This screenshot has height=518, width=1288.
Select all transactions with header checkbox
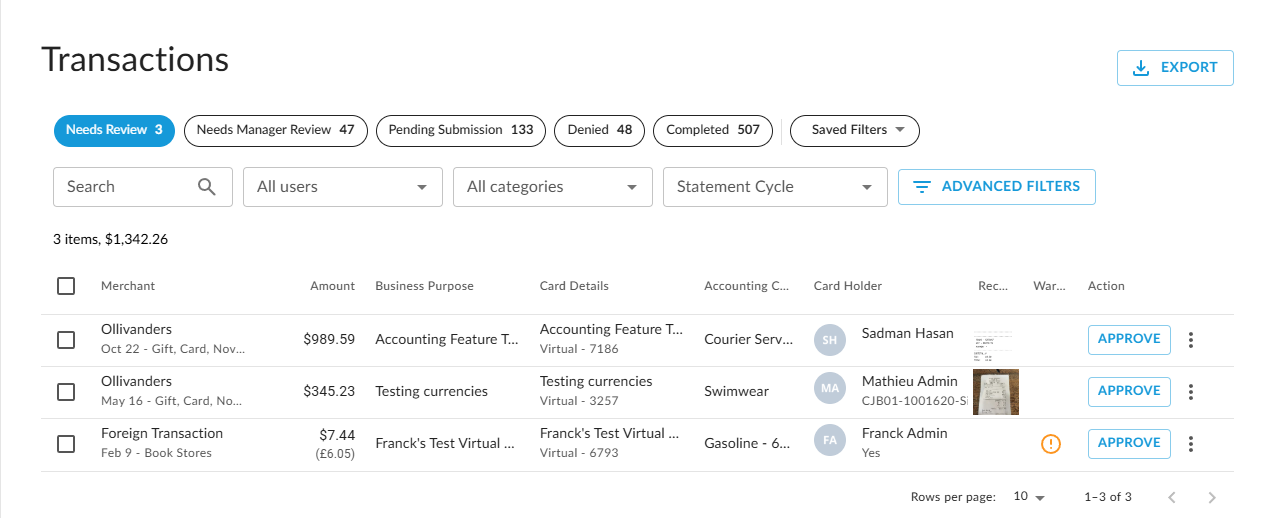66,286
